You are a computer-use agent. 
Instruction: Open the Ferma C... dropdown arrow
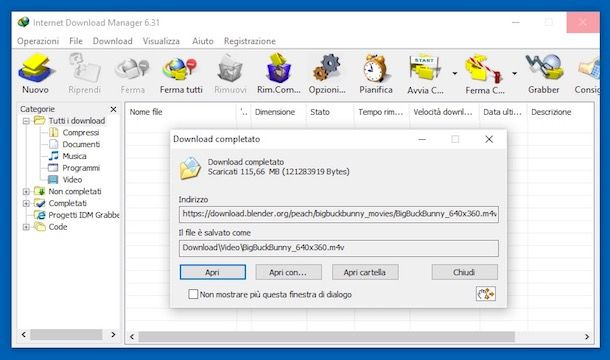click(514, 73)
